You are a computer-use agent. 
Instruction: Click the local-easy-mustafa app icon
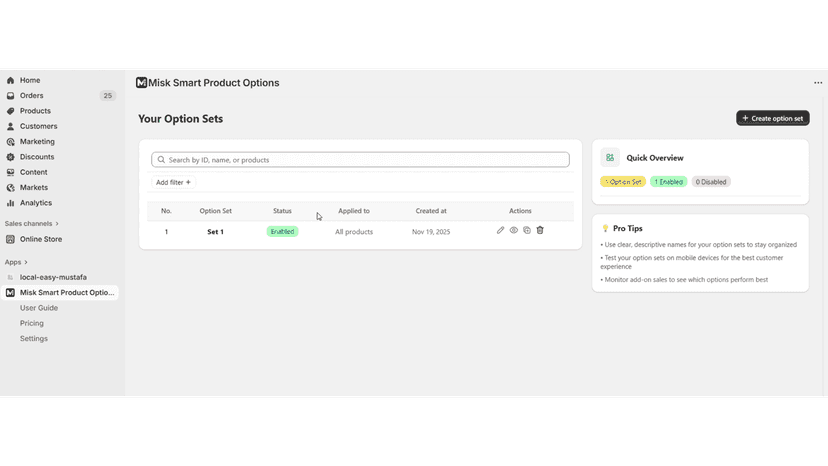coord(11,277)
